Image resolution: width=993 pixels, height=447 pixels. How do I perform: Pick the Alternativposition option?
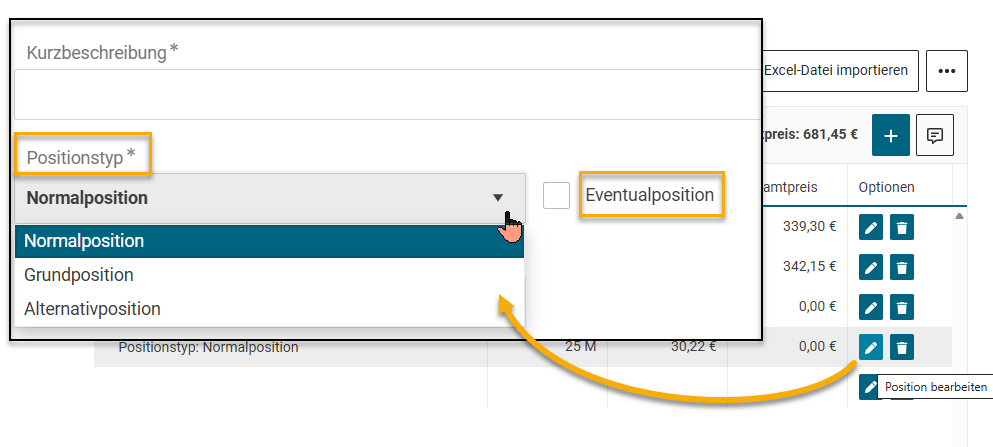268,309
